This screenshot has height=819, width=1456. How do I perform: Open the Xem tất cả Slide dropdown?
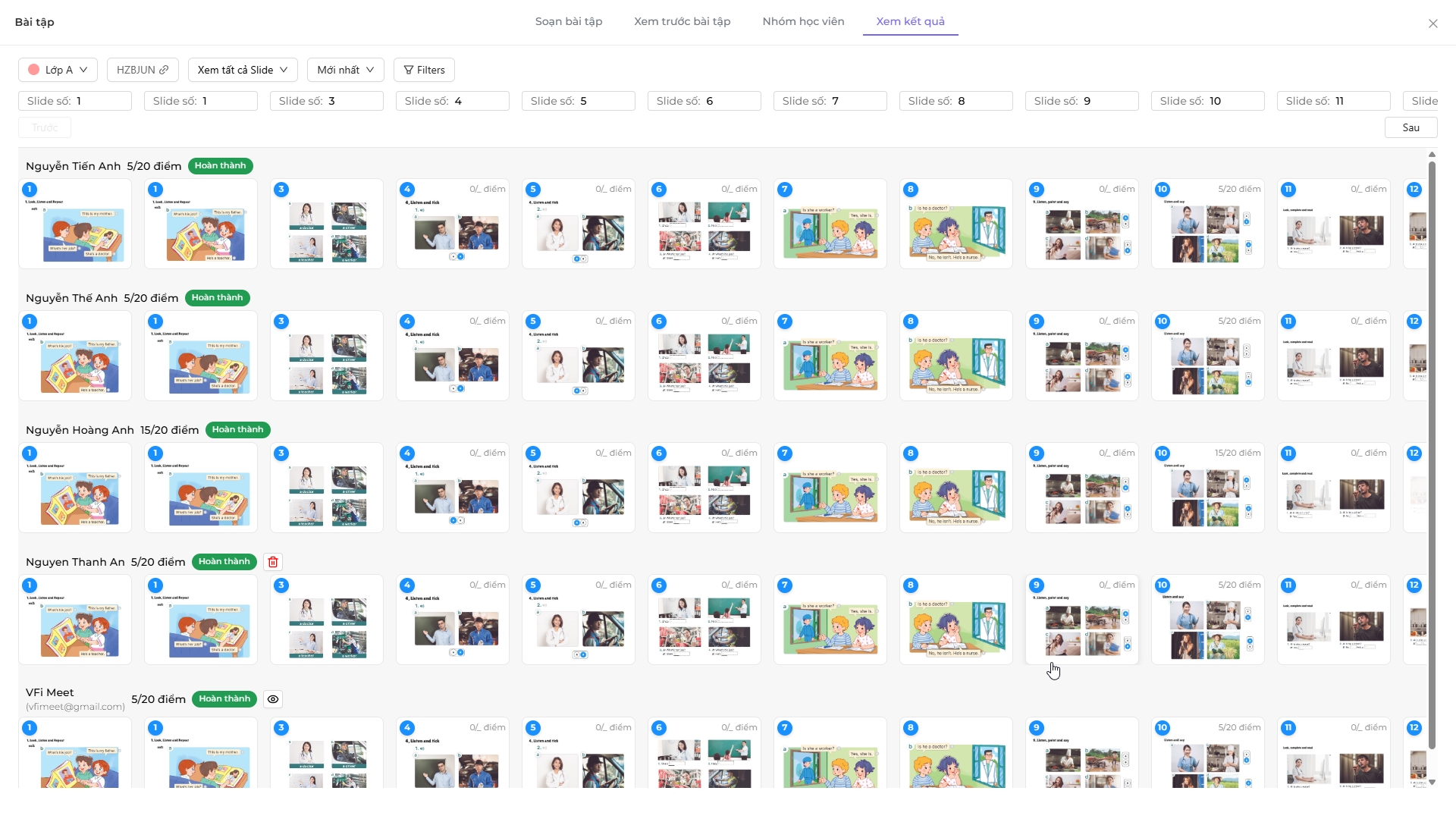click(243, 70)
